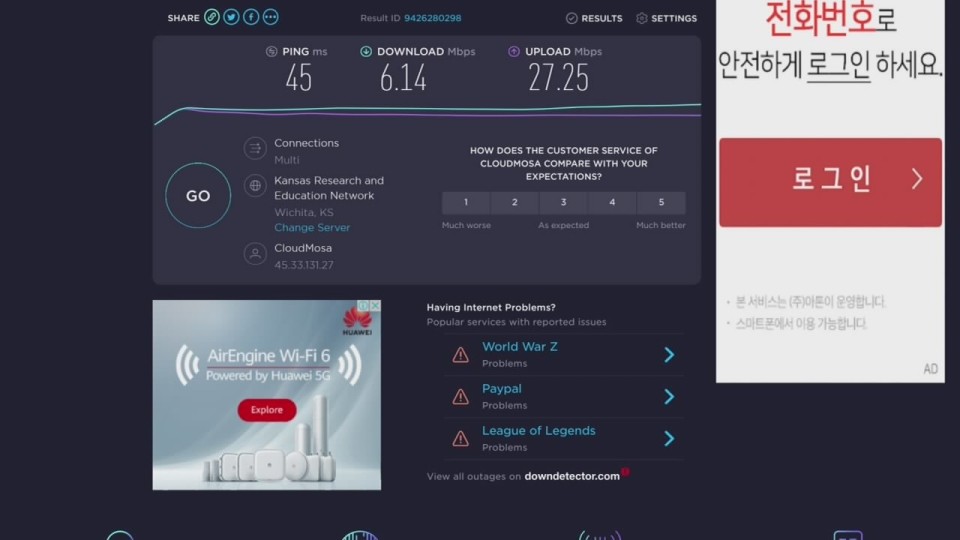The height and width of the screenshot is (540, 960).
Task: Start a new test with GO
Action: coord(198,195)
